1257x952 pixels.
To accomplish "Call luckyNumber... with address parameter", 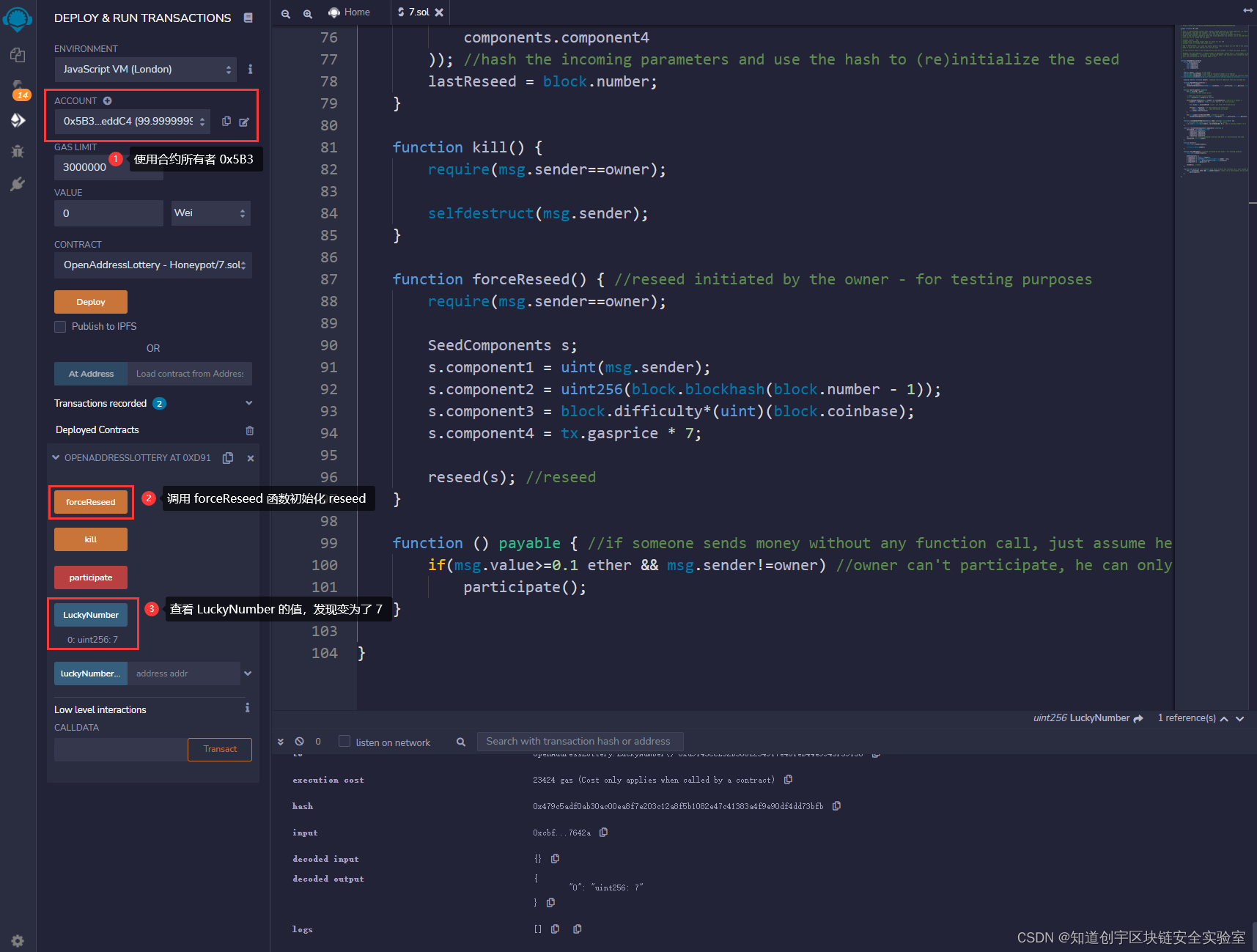I will point(91,674).
